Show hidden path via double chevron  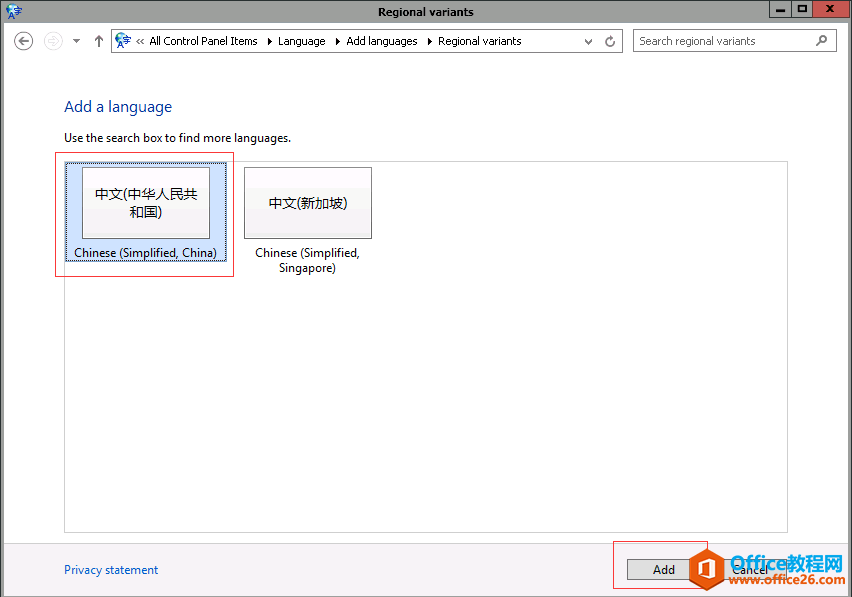point(140,41)
